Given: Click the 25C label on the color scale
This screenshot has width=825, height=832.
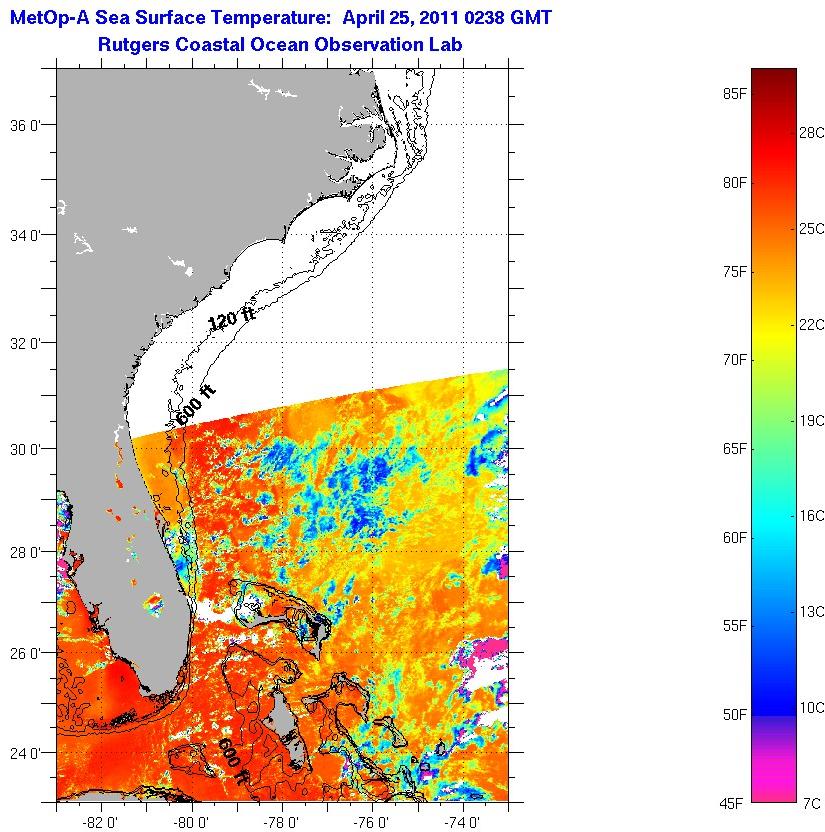Looking at the screenshot, I should coord(812,229).
